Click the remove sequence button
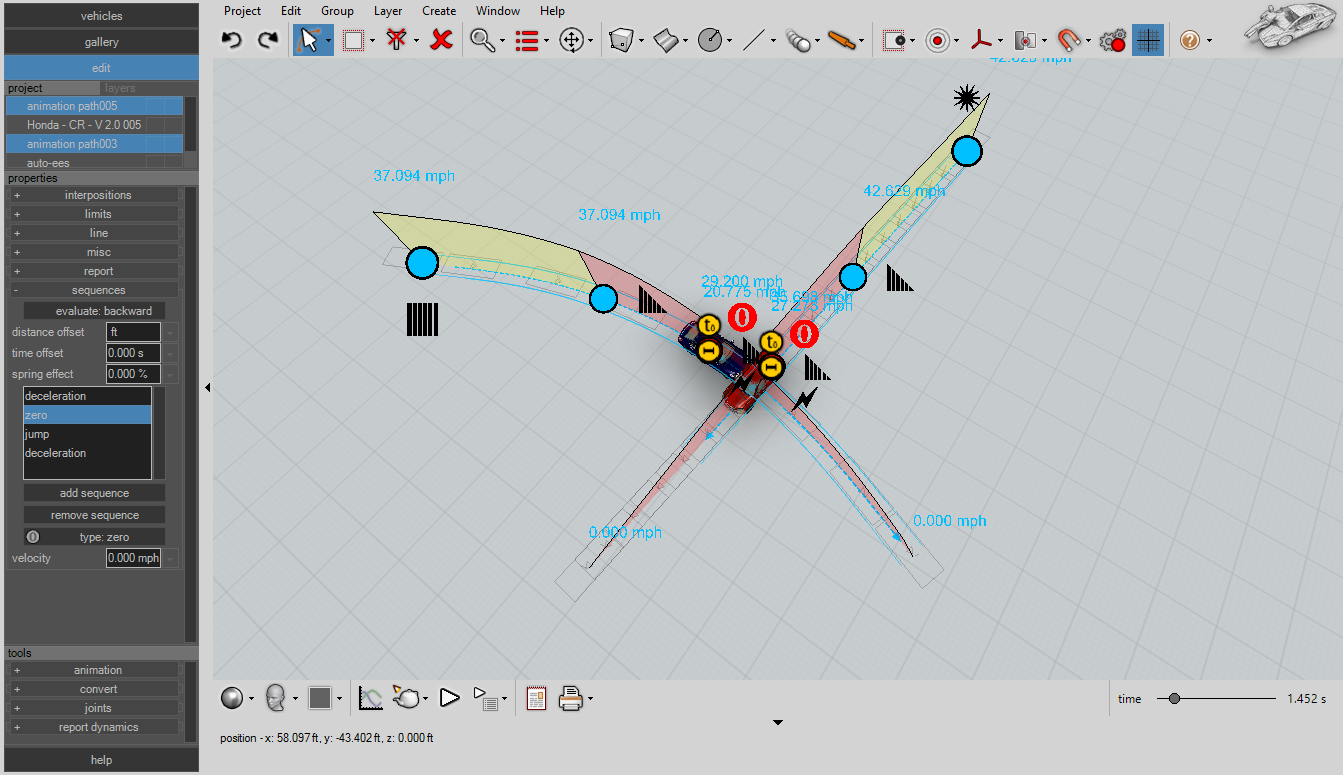The image size is (1343, 775). tap(95, 515)
